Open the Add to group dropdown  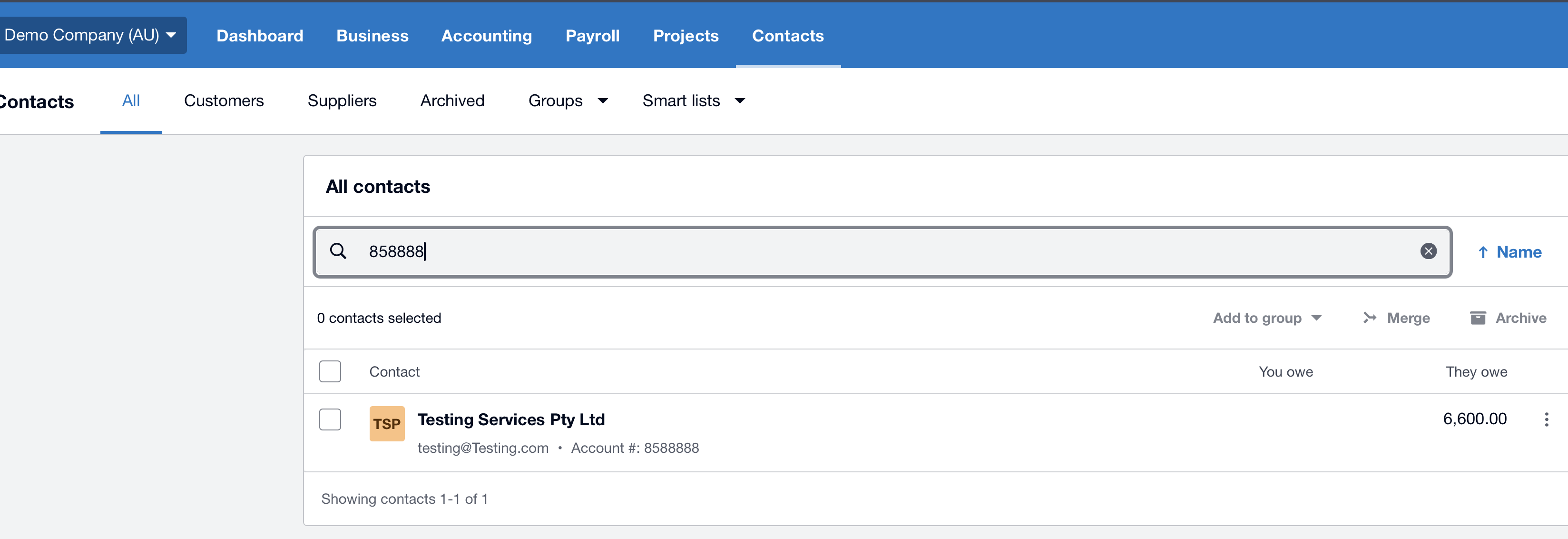click(x=1267, y=318)
